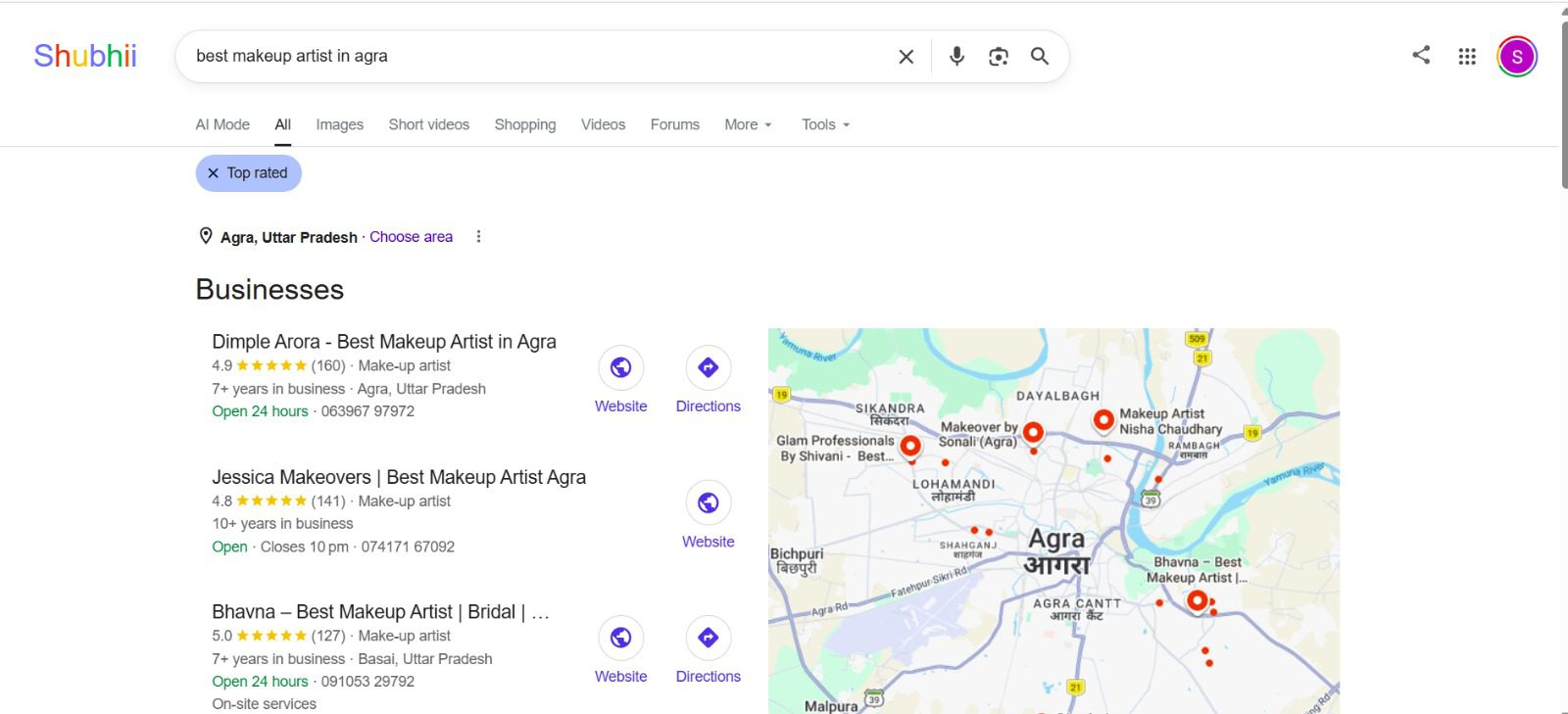Open Dimple Arora business listing title
The width and height of the screenshot is (1568, 714).
(384, 342)
